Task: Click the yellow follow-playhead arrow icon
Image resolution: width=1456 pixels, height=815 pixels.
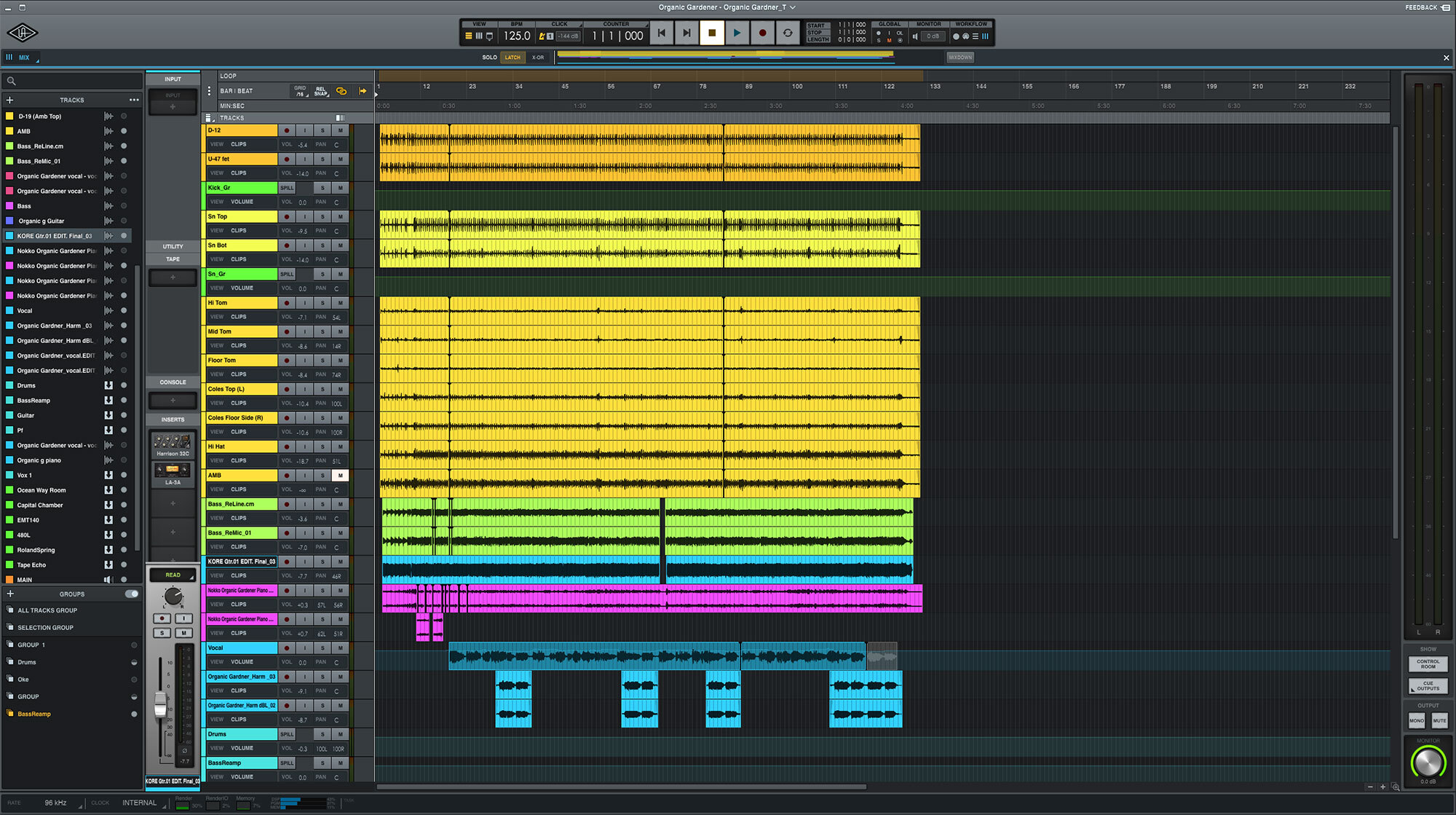Action: pyautogui.click(x=363, y=91)
